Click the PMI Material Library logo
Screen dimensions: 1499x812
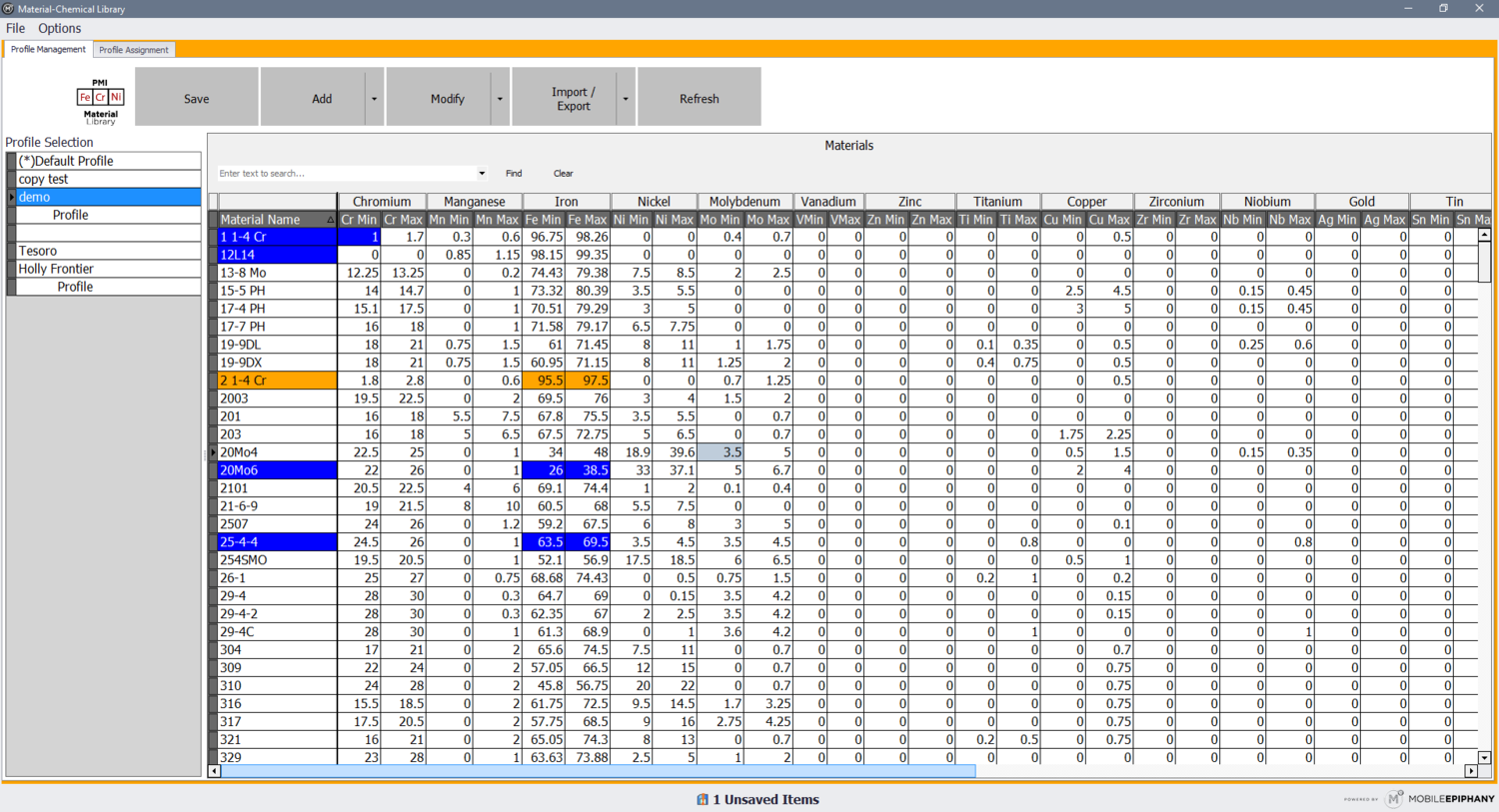coord(100,100)
